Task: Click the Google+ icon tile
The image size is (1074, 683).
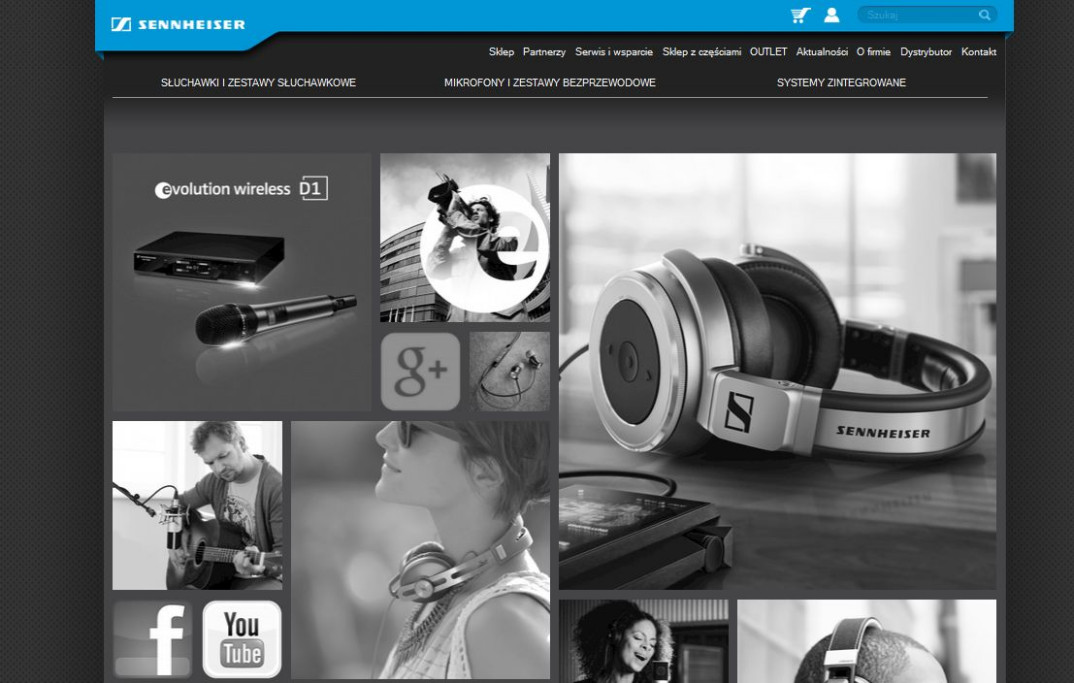Action: pos(420,371)
